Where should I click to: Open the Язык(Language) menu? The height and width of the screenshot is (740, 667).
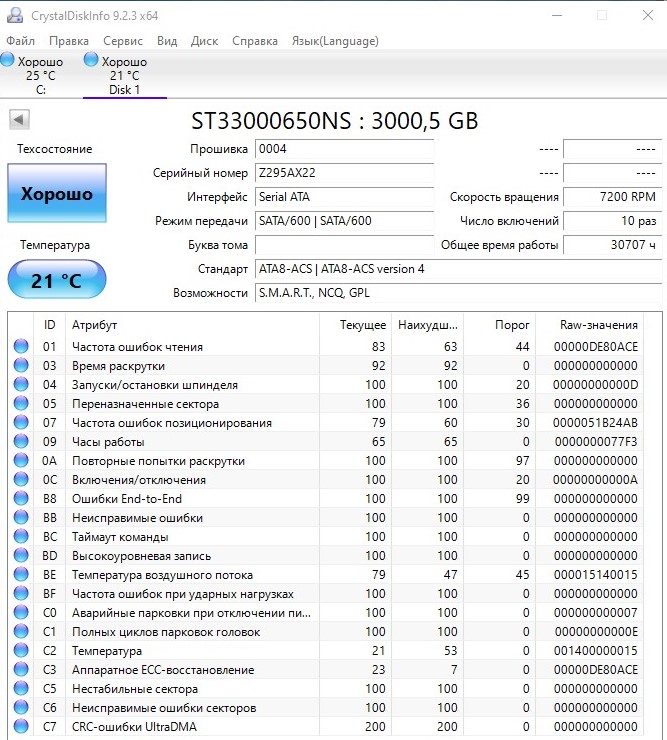point(335,41)
